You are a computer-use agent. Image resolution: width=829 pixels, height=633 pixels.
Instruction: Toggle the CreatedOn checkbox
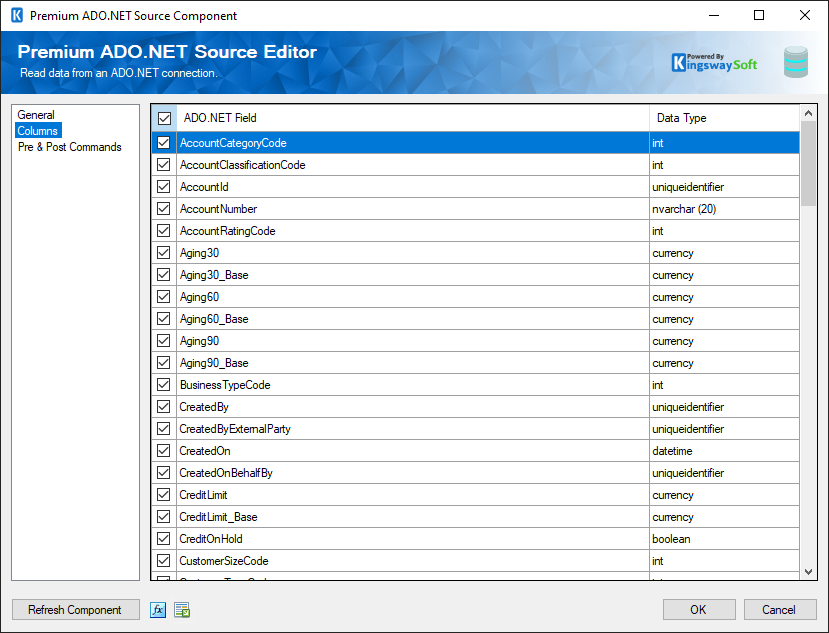click(164, 451)
